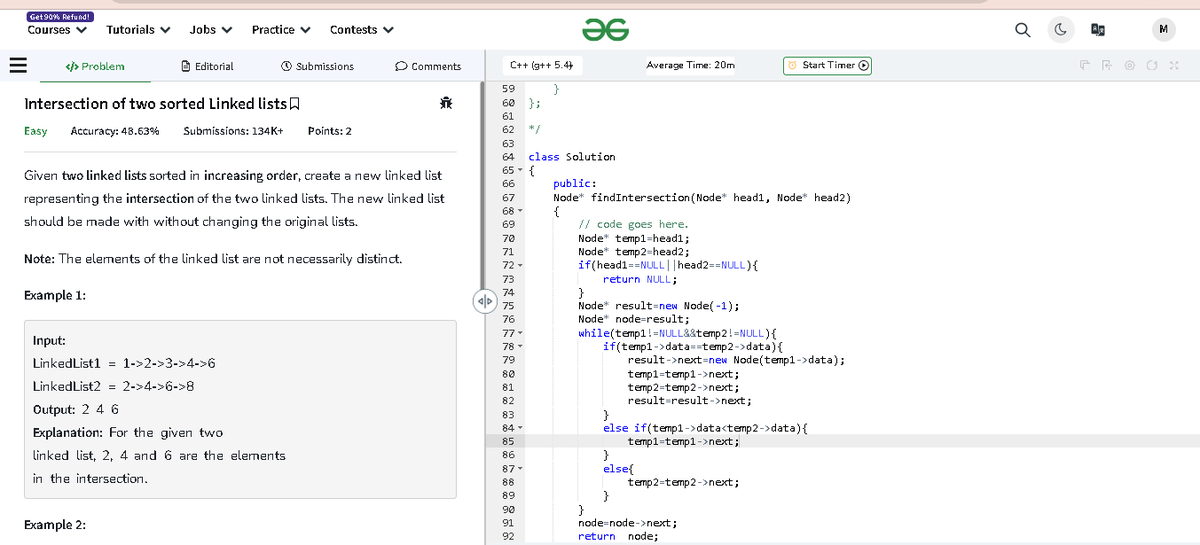
Task: Toggle dark mode with the moon icon
Action: (1059, 29)
